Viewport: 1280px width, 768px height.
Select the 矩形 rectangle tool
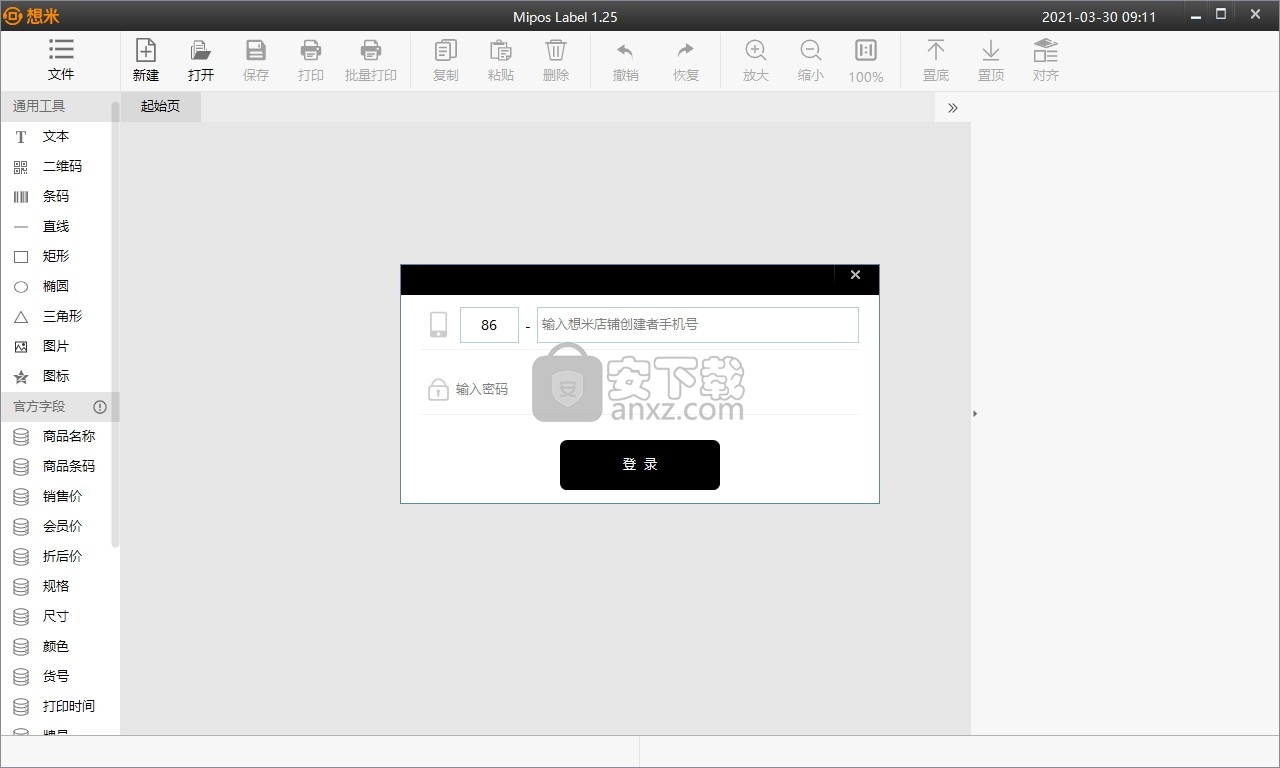click(x=56, y=256)
